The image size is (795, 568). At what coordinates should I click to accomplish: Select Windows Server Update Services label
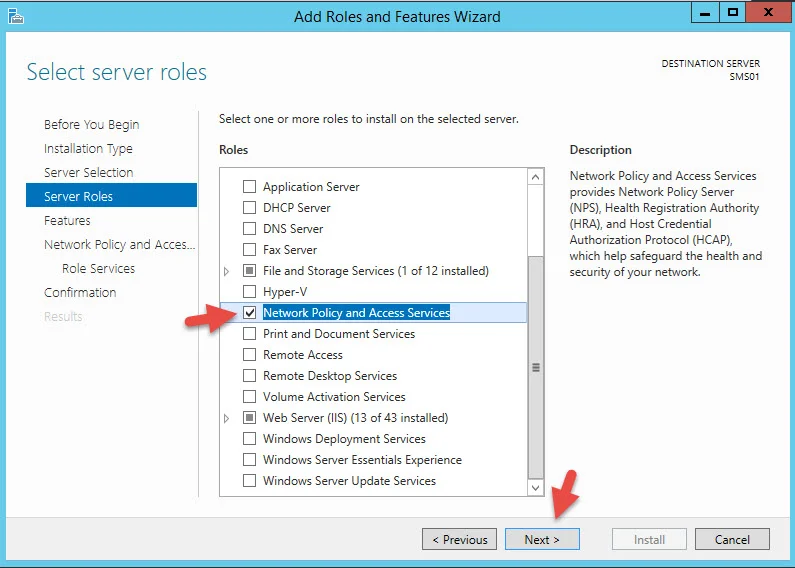click(x=349, y=481)
